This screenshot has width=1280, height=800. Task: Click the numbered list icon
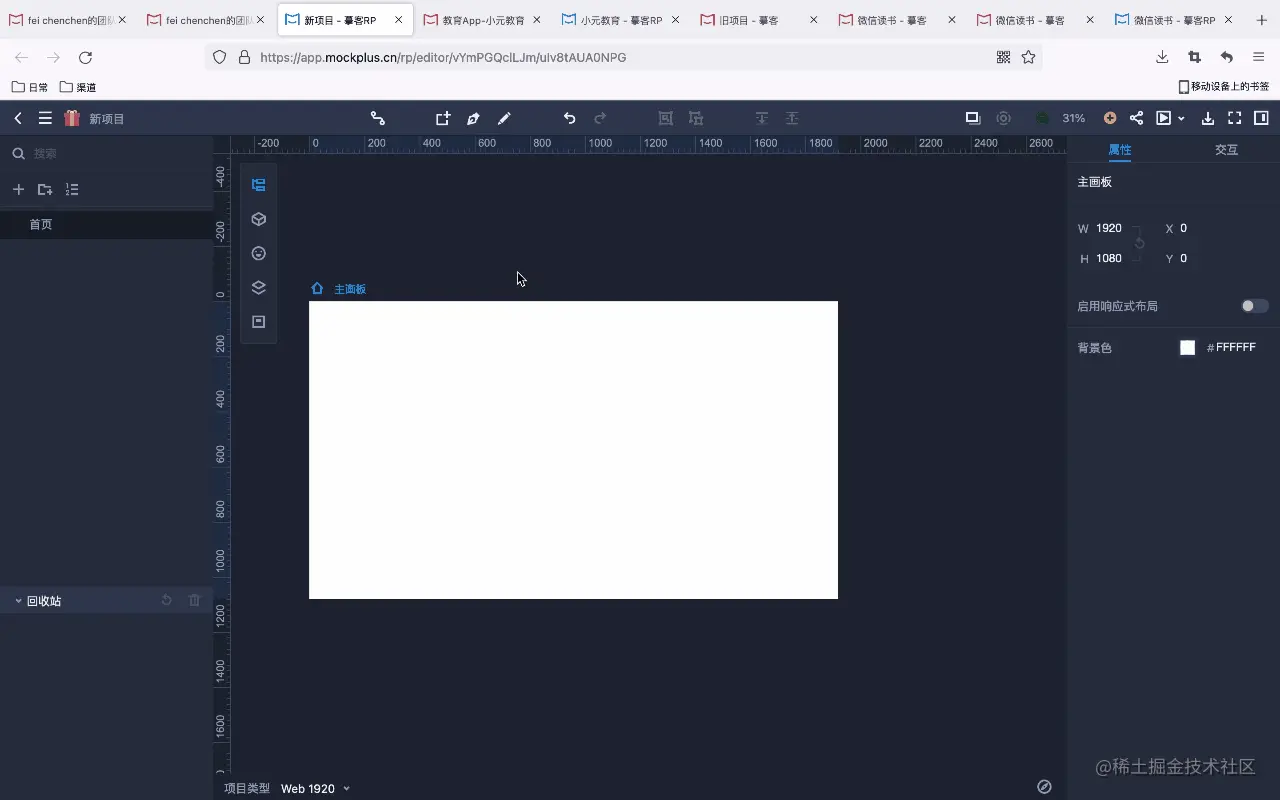click(72, 189)
